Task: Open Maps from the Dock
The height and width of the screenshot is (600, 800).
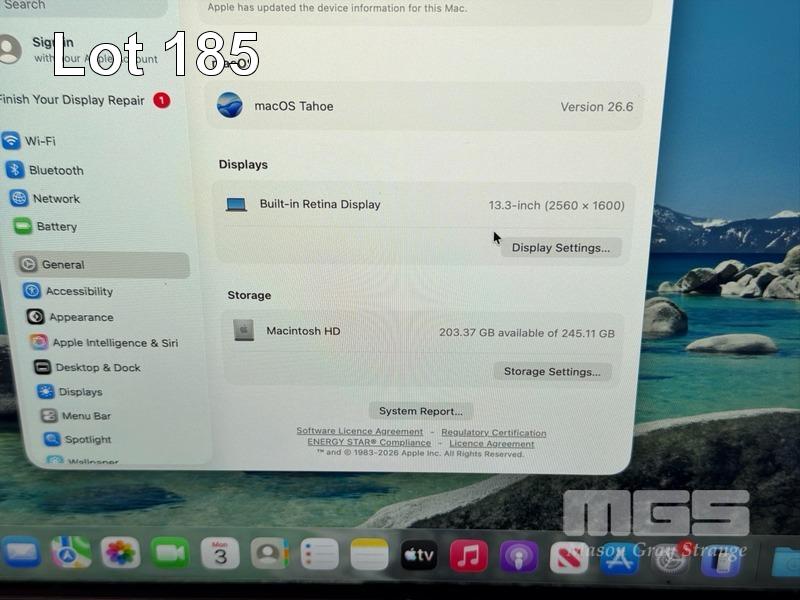Action: pos(70,552)
